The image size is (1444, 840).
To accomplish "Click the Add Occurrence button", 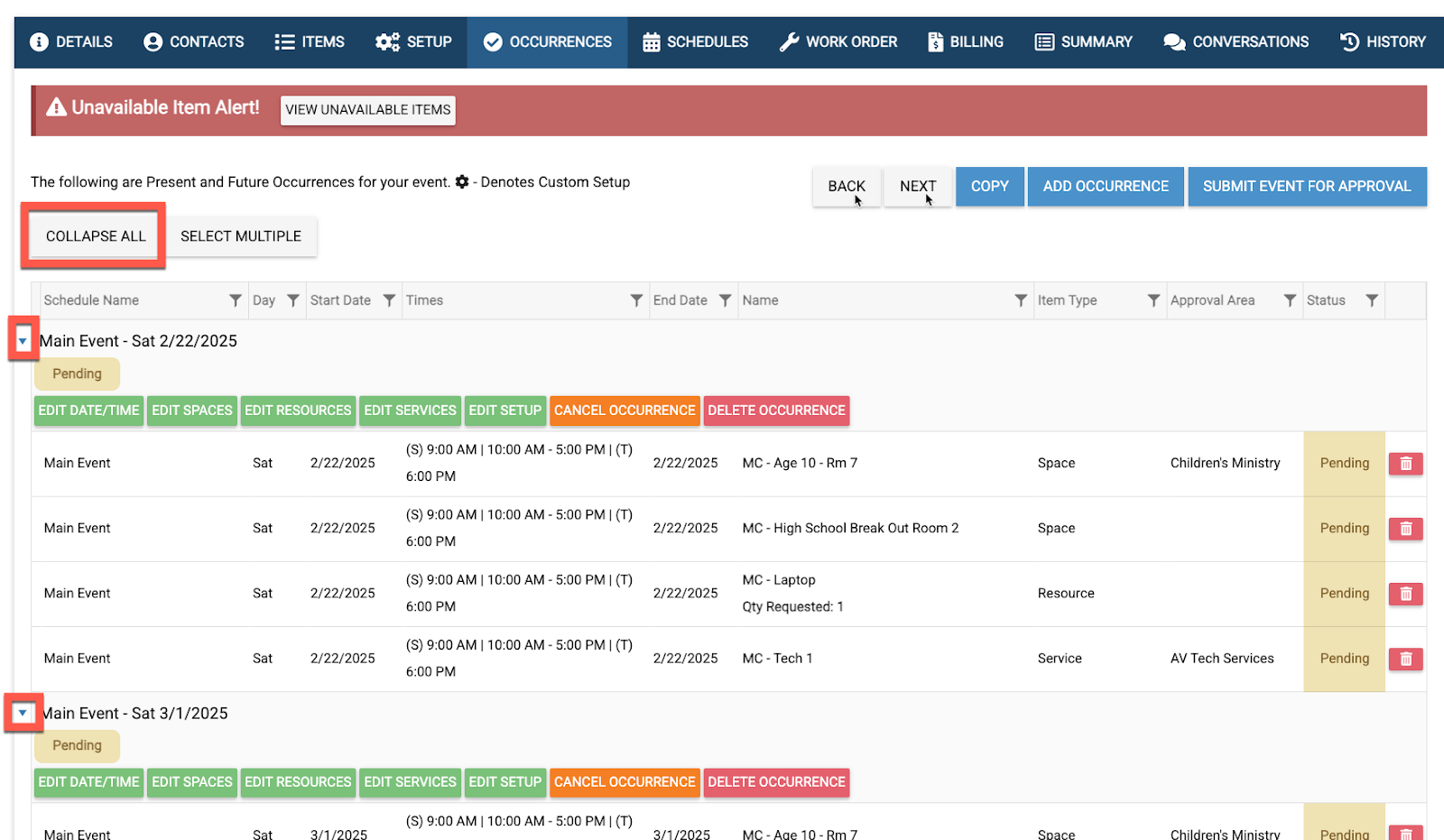I will coord(1105,186).
